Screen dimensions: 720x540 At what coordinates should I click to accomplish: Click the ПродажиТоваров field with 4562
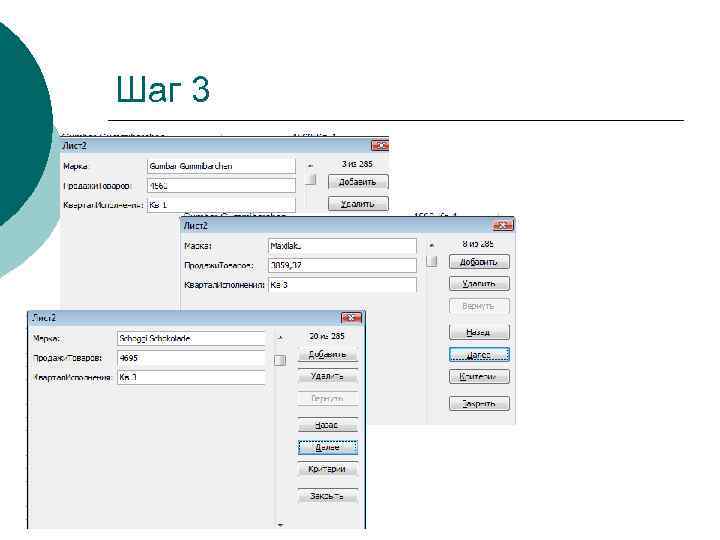(x=221, y=186)
